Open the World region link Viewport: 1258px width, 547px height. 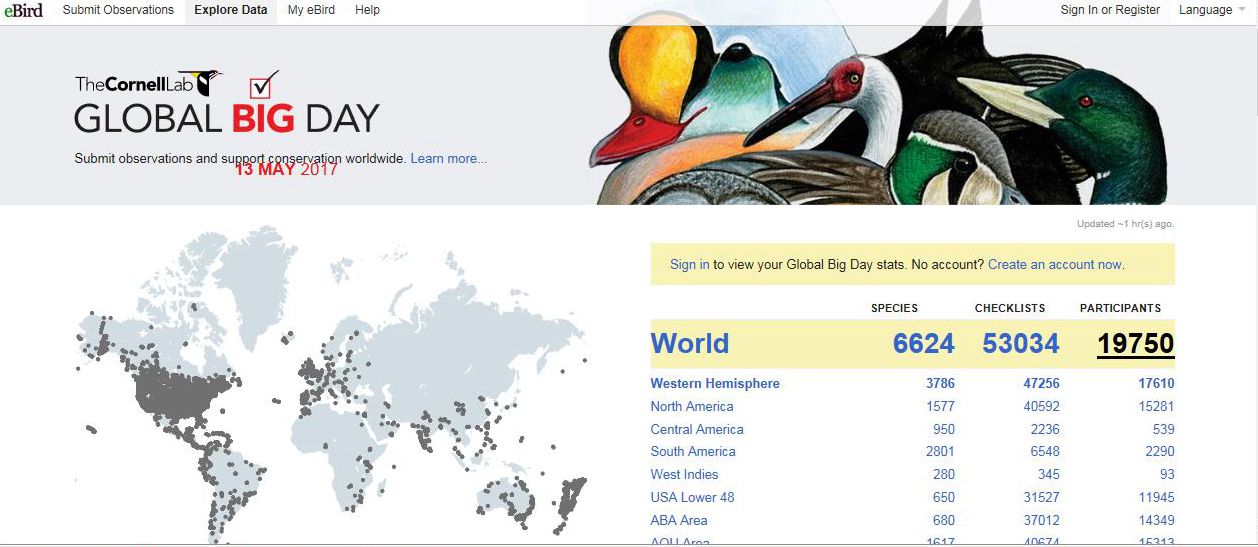(689, 344)
